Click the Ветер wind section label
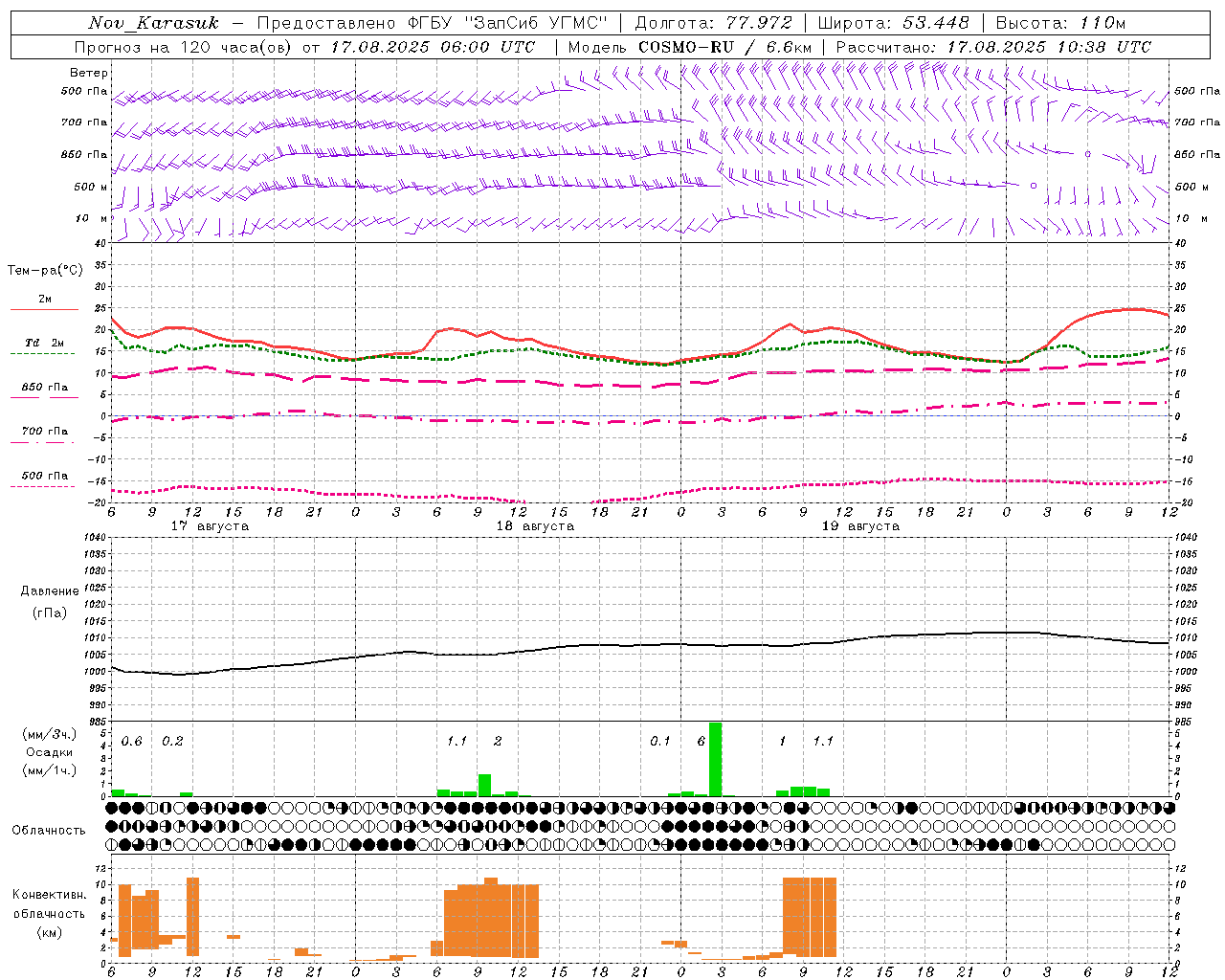The height and width of the screenshot is (980, 1225). (x=89, y=73)
